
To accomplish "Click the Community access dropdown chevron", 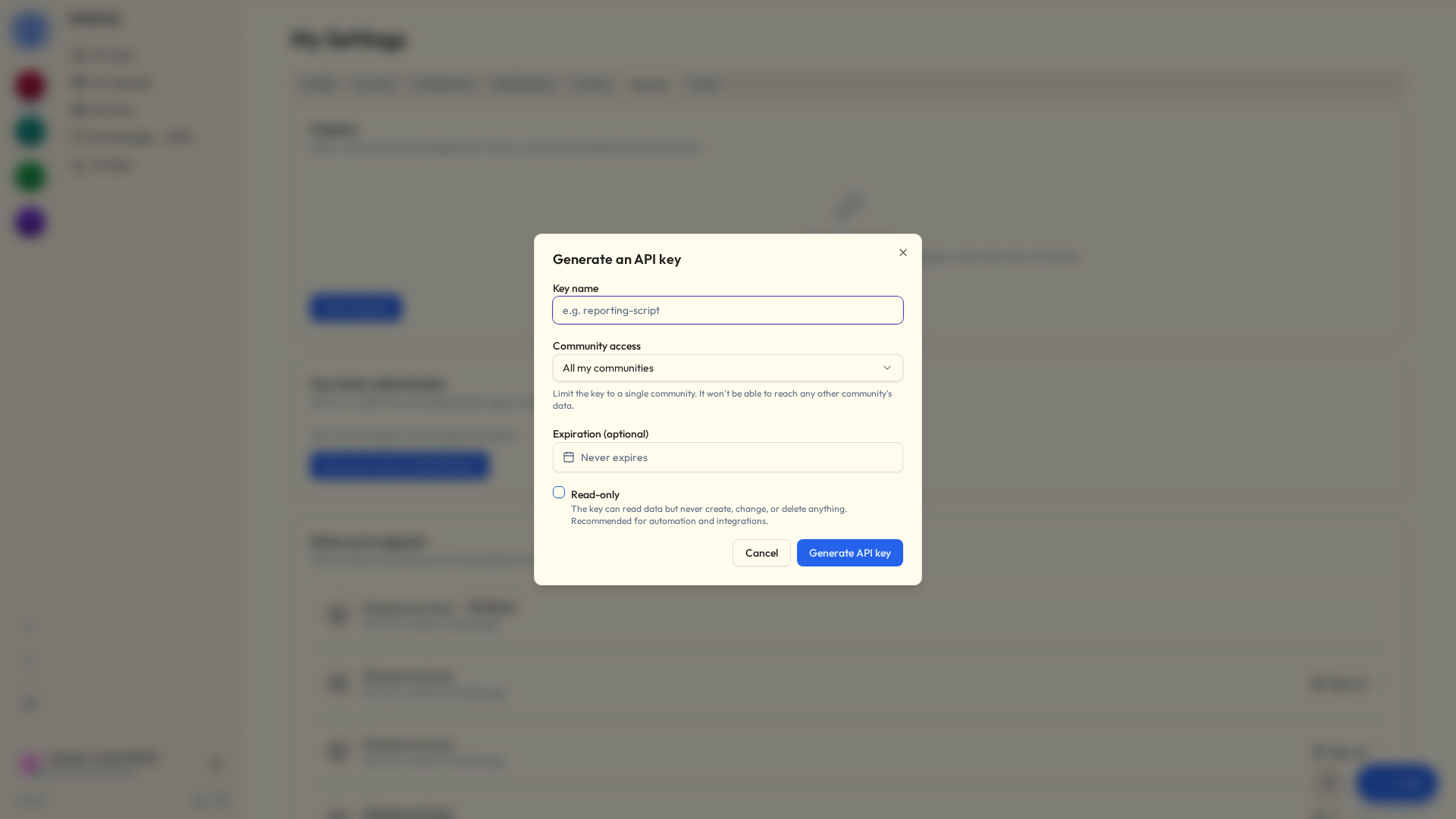I will click(887, 368).
